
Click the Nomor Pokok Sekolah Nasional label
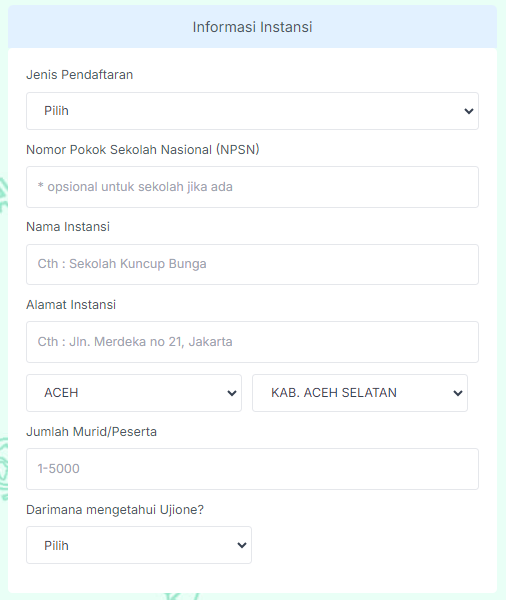point(143,150)
